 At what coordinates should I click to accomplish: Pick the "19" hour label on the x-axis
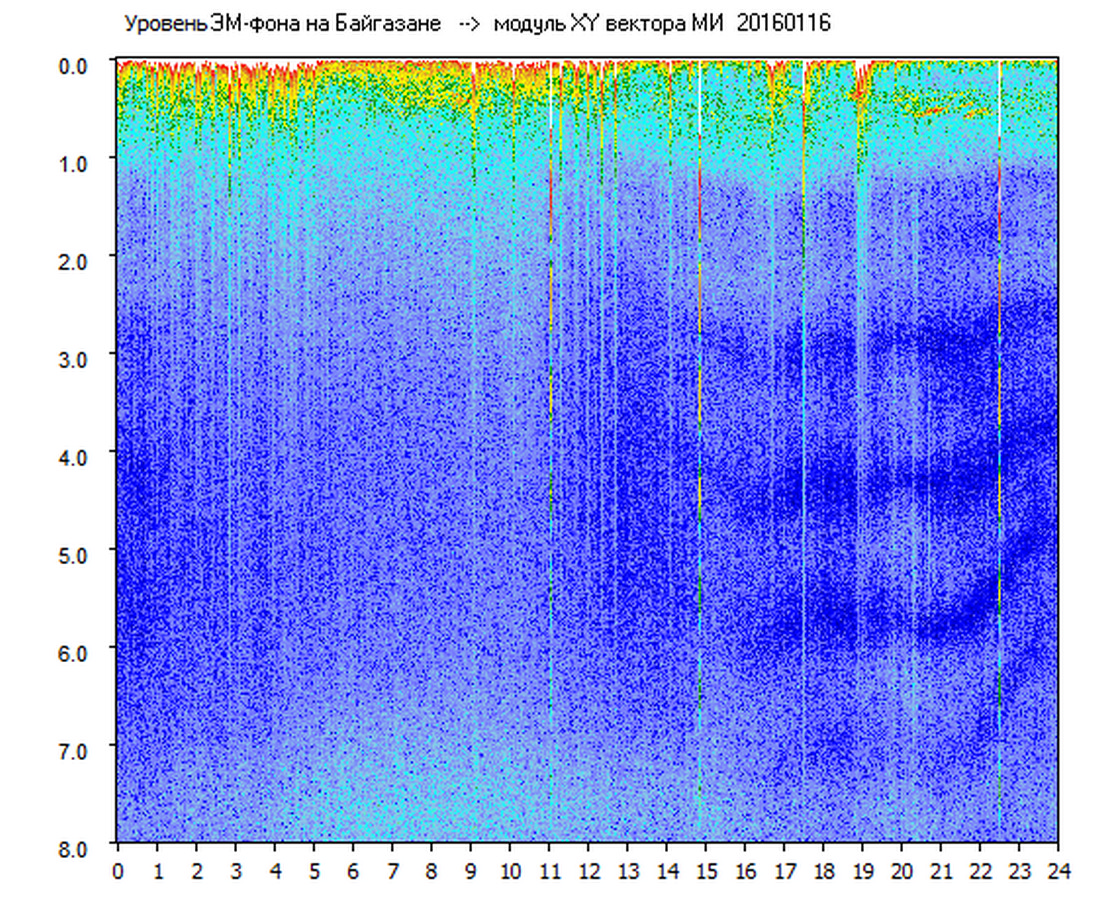coord(863,871)
